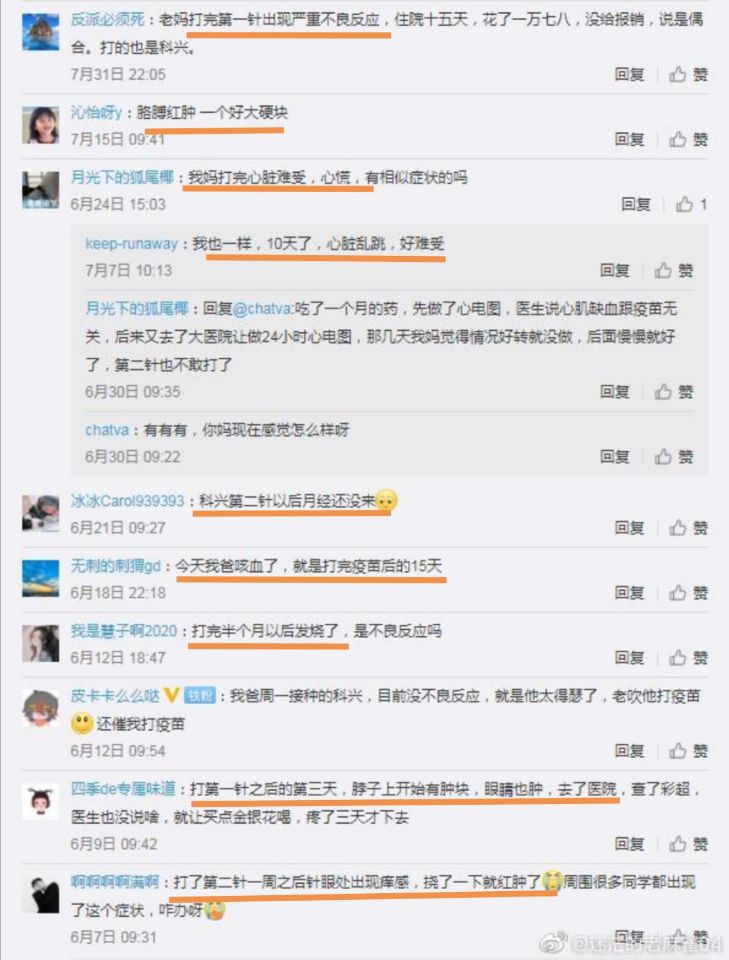Reply to chatva's comment dated 6月30日 09:22
This screenshot has width=729, height=960.
pos(615,457)
